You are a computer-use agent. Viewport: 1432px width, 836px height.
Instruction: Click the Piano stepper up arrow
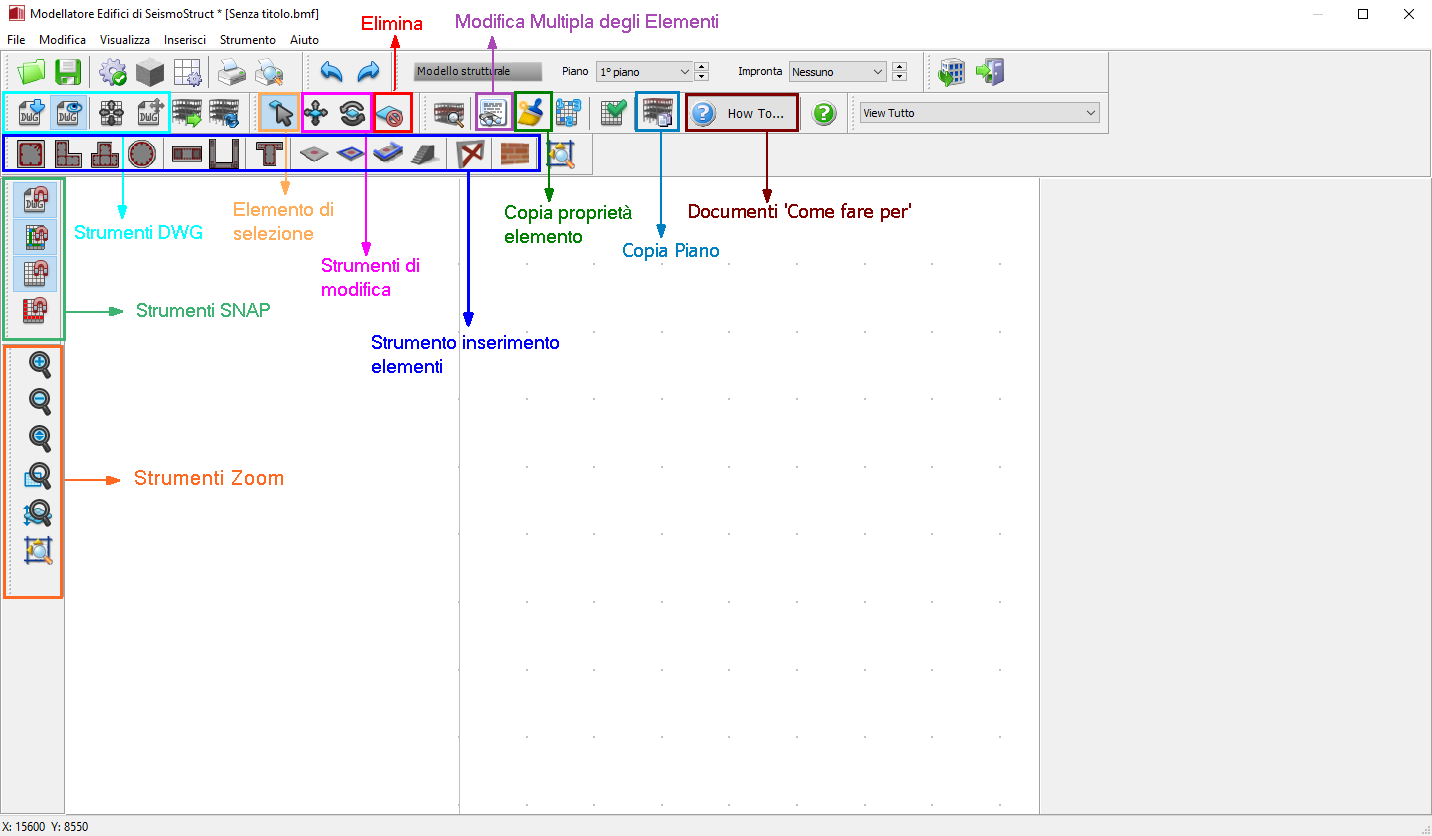coord(701,67)
